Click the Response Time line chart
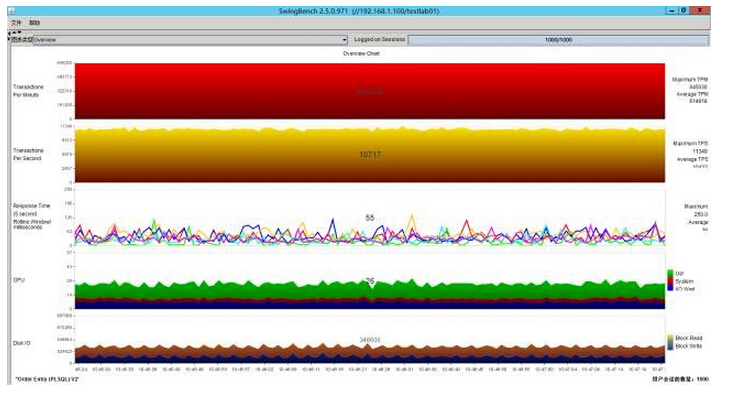Screen dimensions: 738x402 (370, 217)
